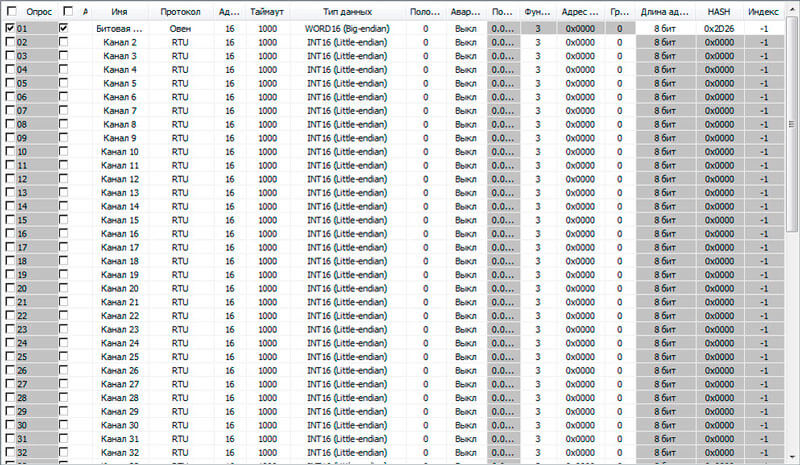Viewport: 800px width, 465px height.
Task: Click the Протокол column header
Action: 180,11
